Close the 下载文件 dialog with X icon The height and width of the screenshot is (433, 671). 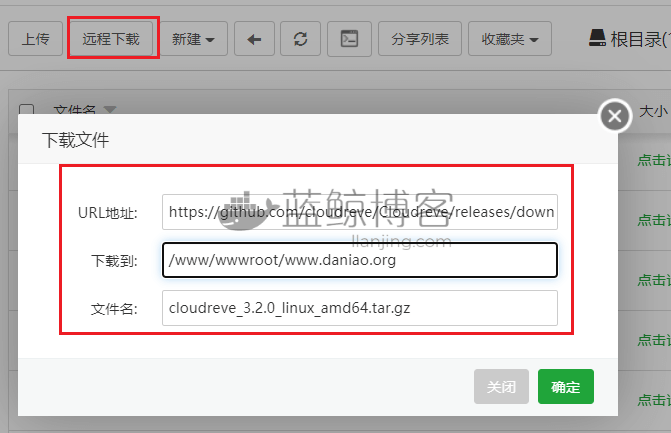tap(615, 116)
